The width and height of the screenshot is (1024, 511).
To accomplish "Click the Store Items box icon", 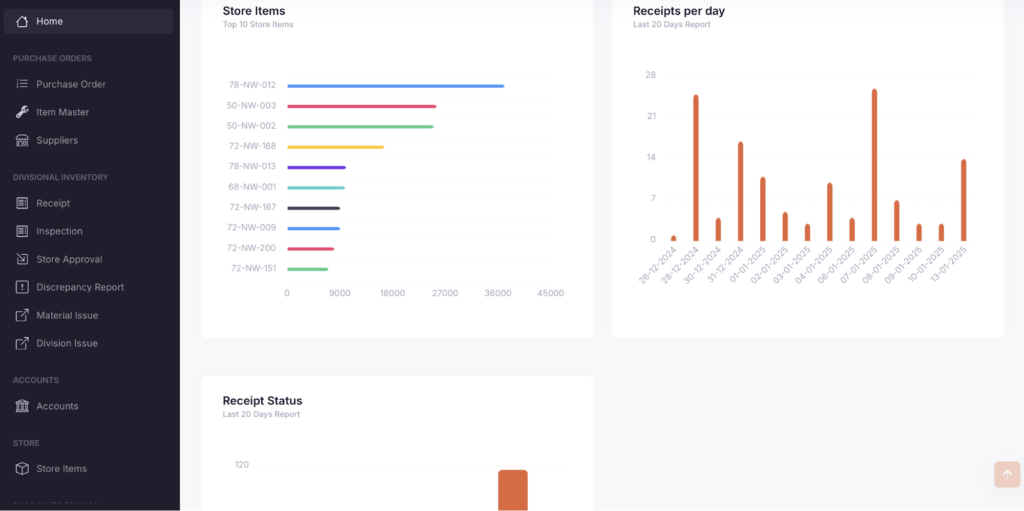I will tap(22, 469).
